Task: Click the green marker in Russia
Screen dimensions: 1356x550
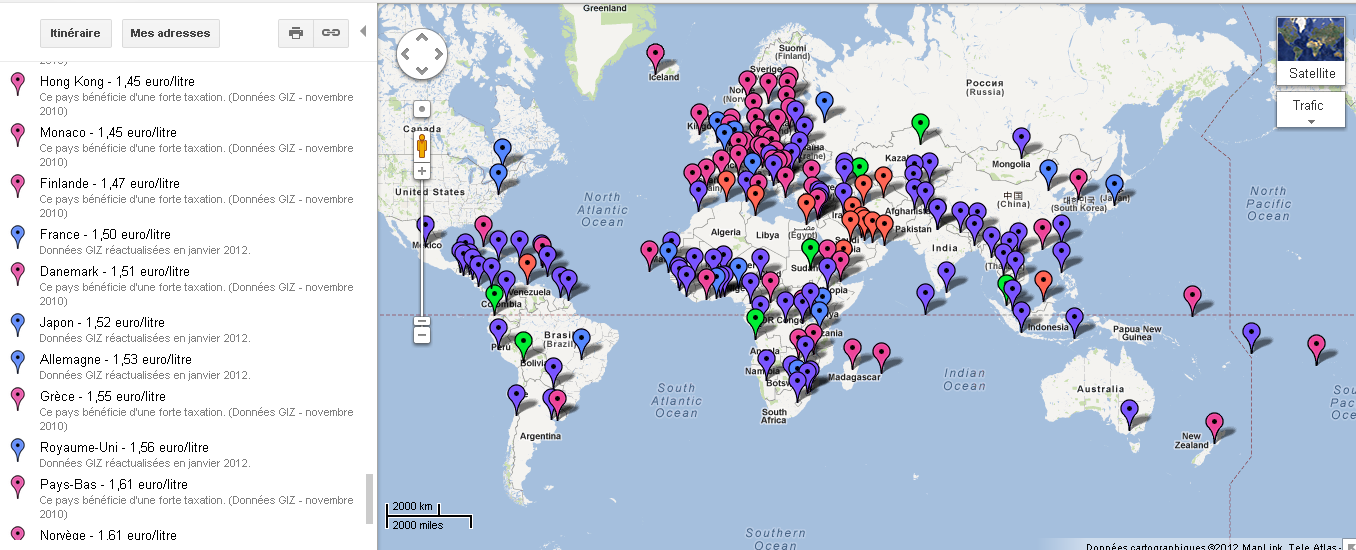Action: tap(921, 125)
